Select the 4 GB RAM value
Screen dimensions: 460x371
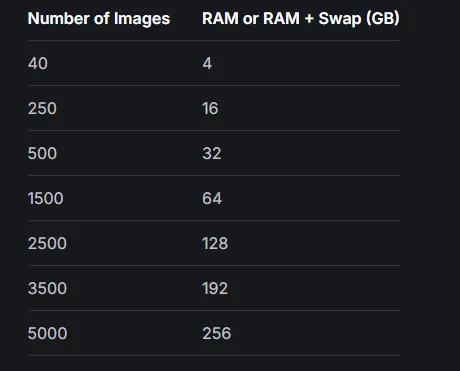tap(207, 63)
